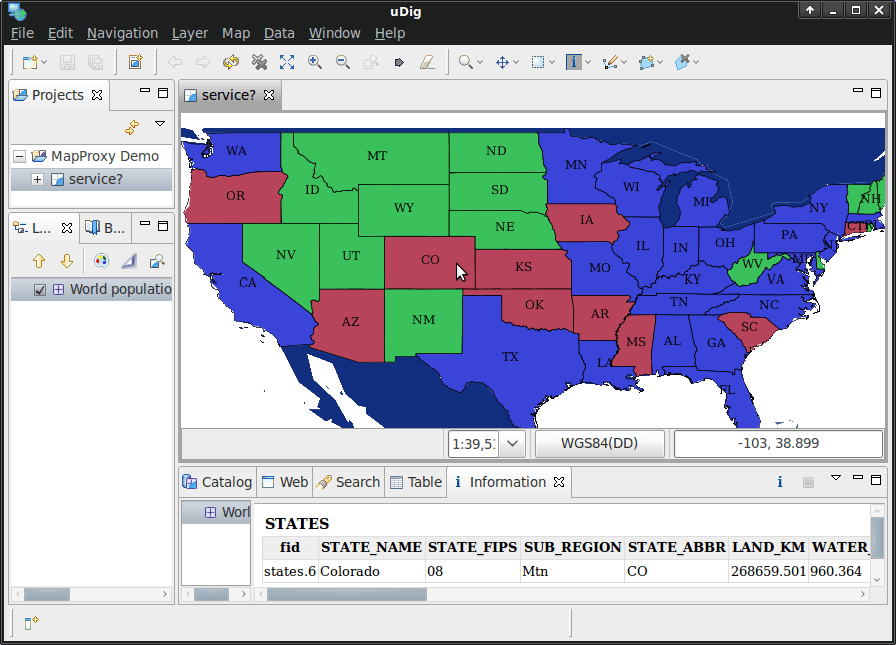Screen dimensions: 896x645
Task: Click the coordinates field showing -103, 38.899
Action: (x=778, y=443)
